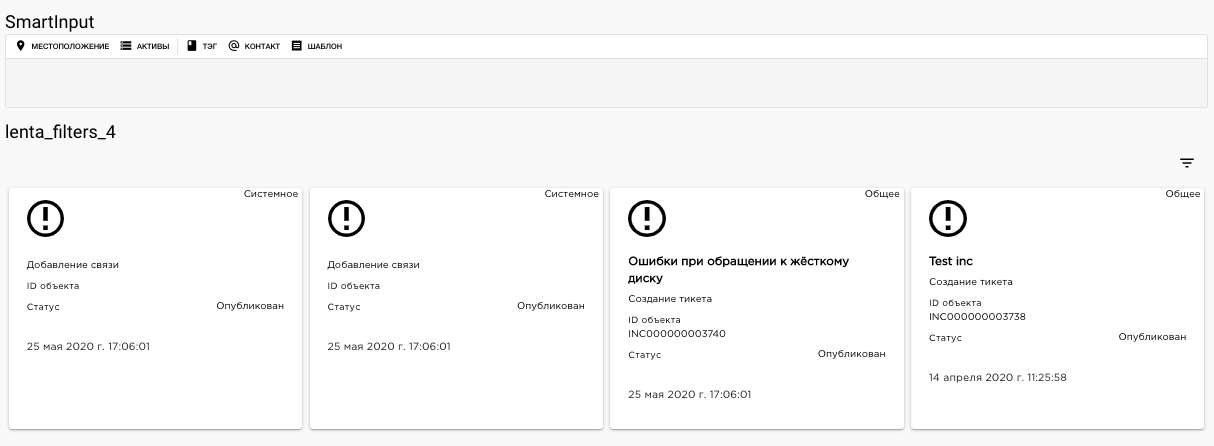Click the Тэг bookmark icon

pyautogui.click(x=193, y=46)
